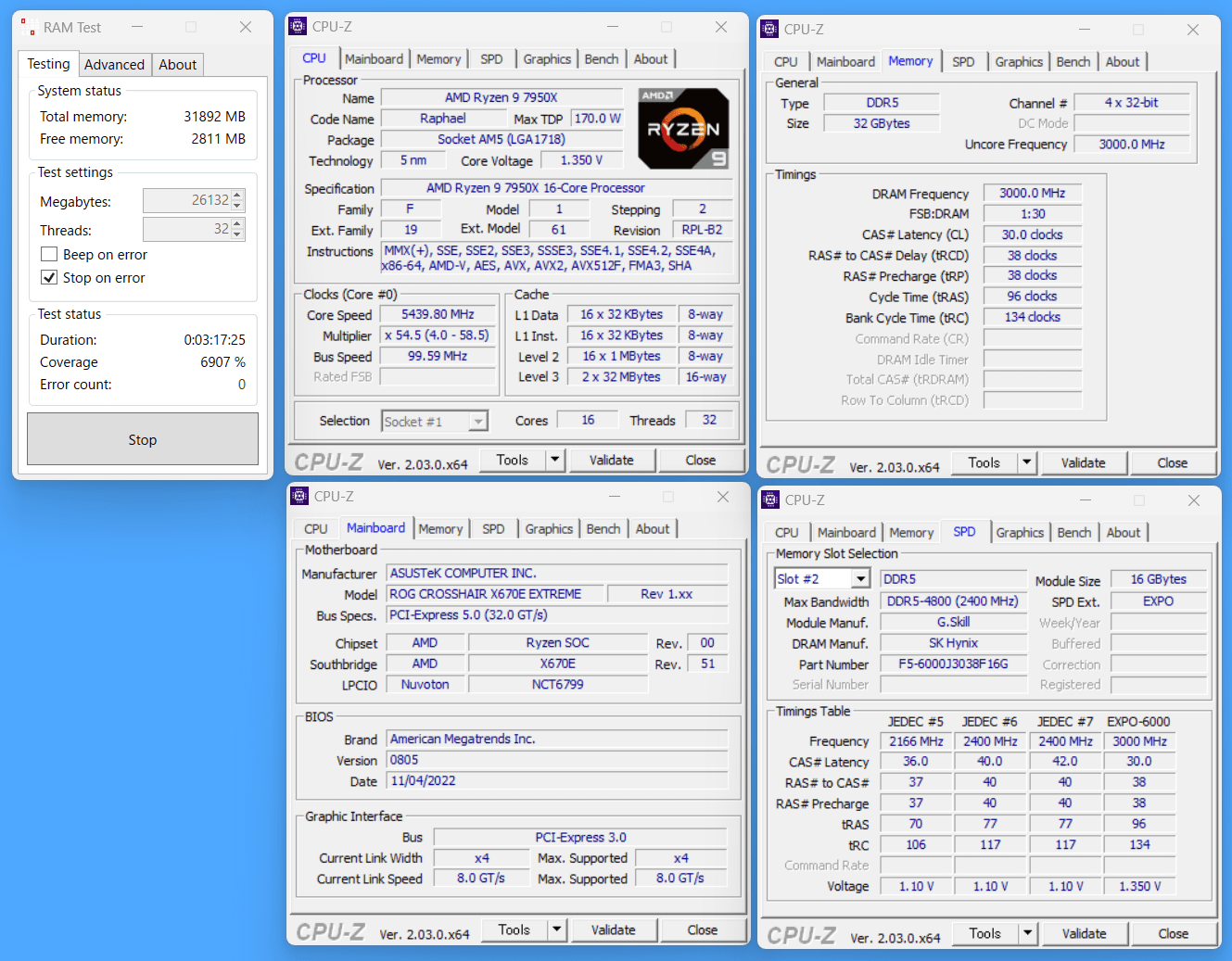This screenshot has width=1232, height=961.
Task: Click Validate button in Memory tab window
Action: tap(1084, 462)
